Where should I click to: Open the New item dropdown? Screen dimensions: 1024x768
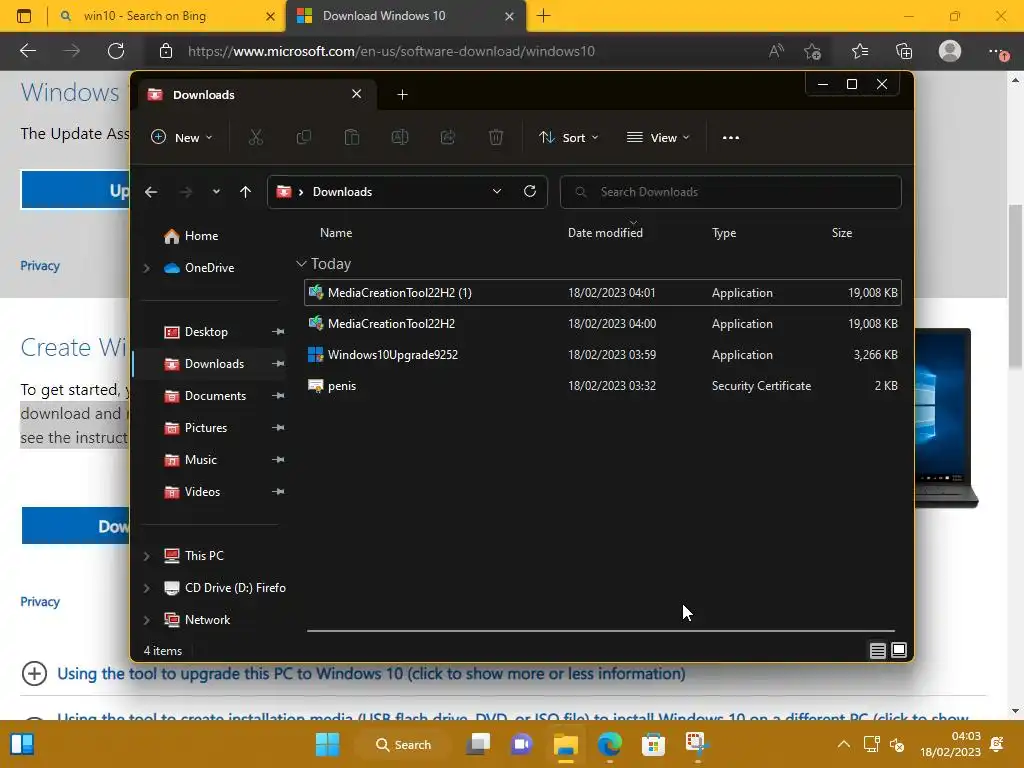[x=182, y=138]
